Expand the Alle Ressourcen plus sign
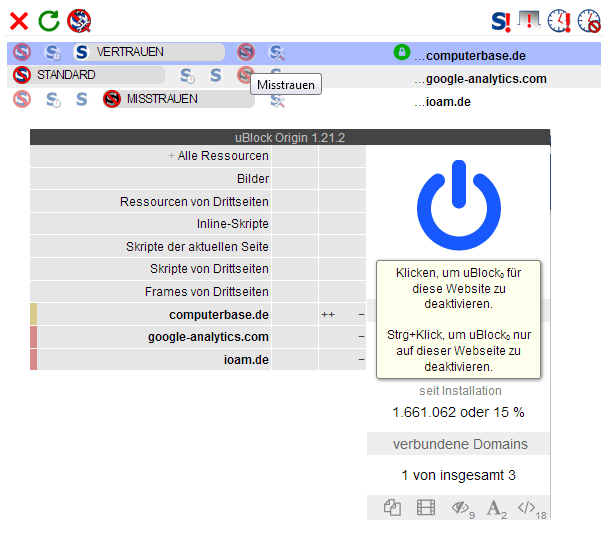 point(171,156)
